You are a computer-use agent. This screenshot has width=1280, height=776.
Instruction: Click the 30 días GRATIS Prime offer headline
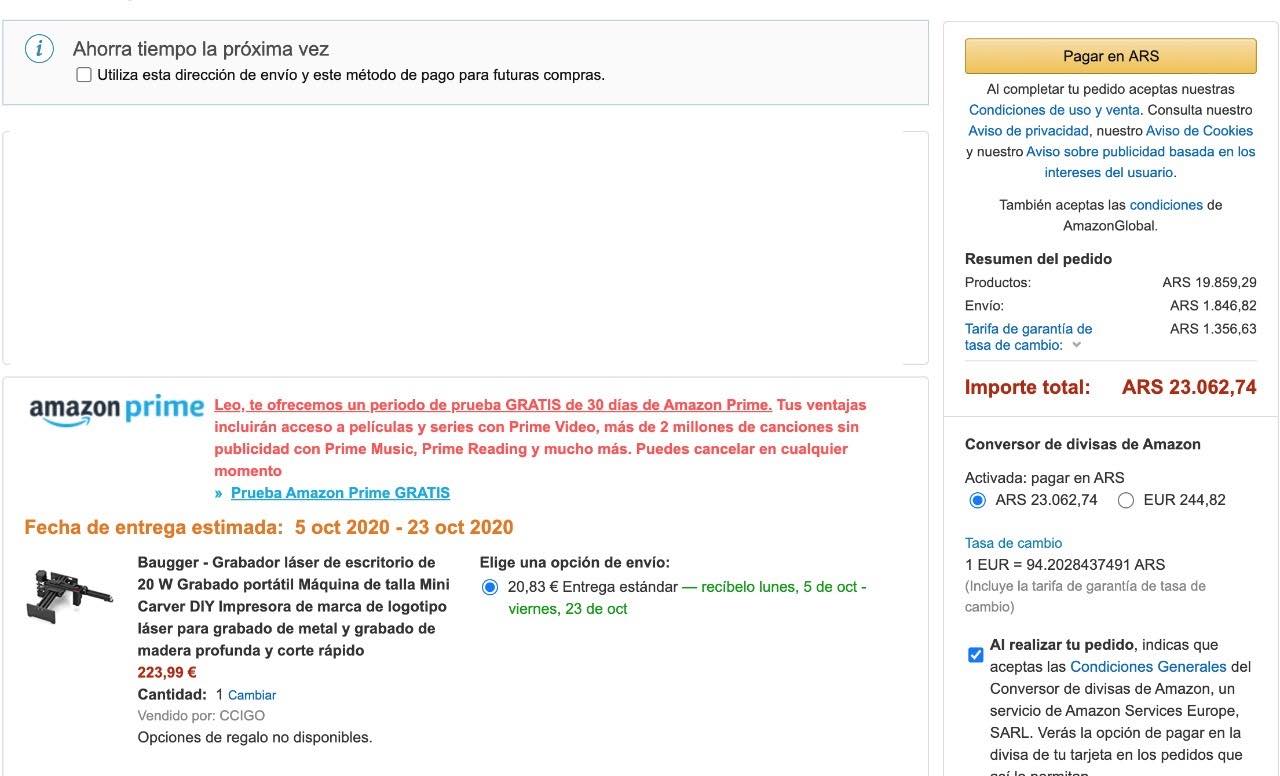[x=493, y=405]
